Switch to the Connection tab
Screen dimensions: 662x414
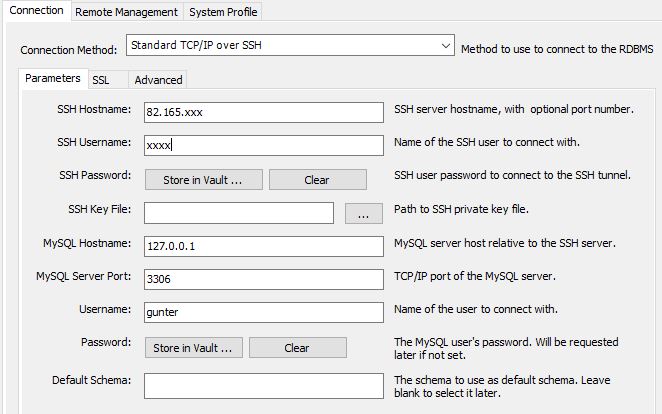coord(36,10)
